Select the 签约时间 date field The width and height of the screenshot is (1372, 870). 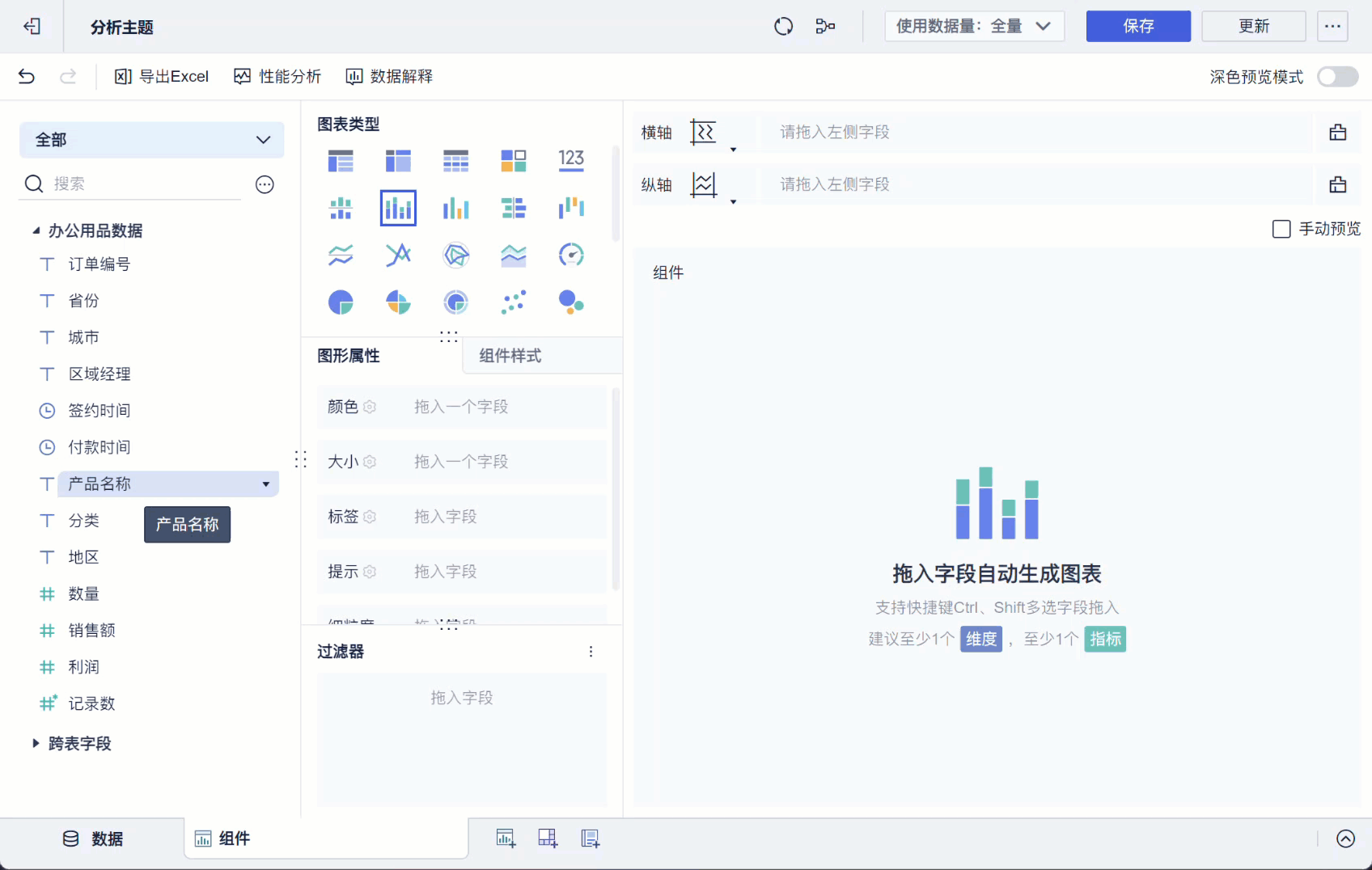coord(99,411)
